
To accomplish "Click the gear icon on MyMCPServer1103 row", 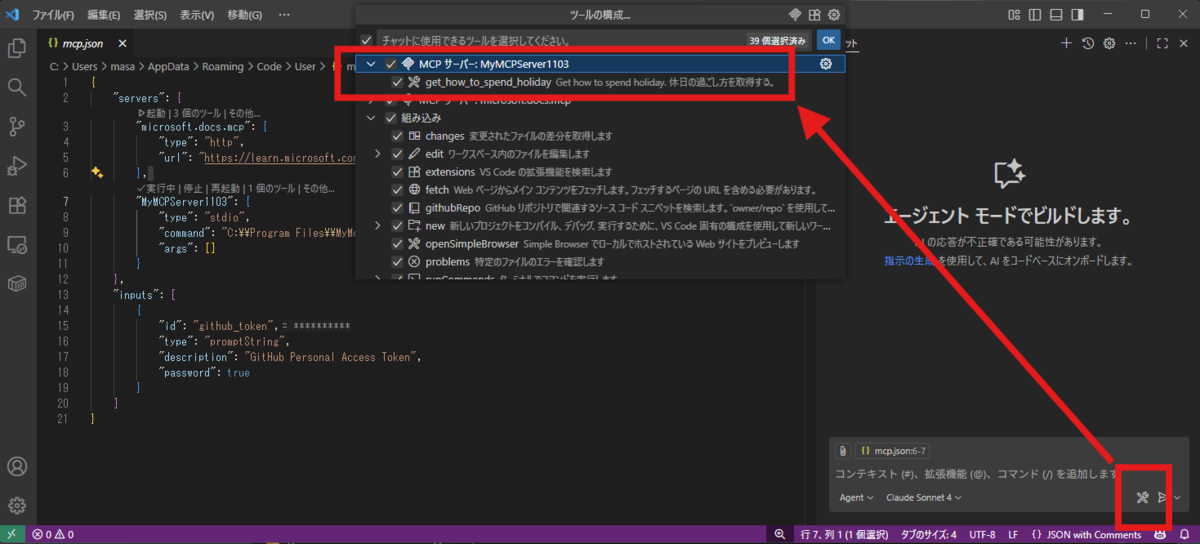I will tap(826, 64).
